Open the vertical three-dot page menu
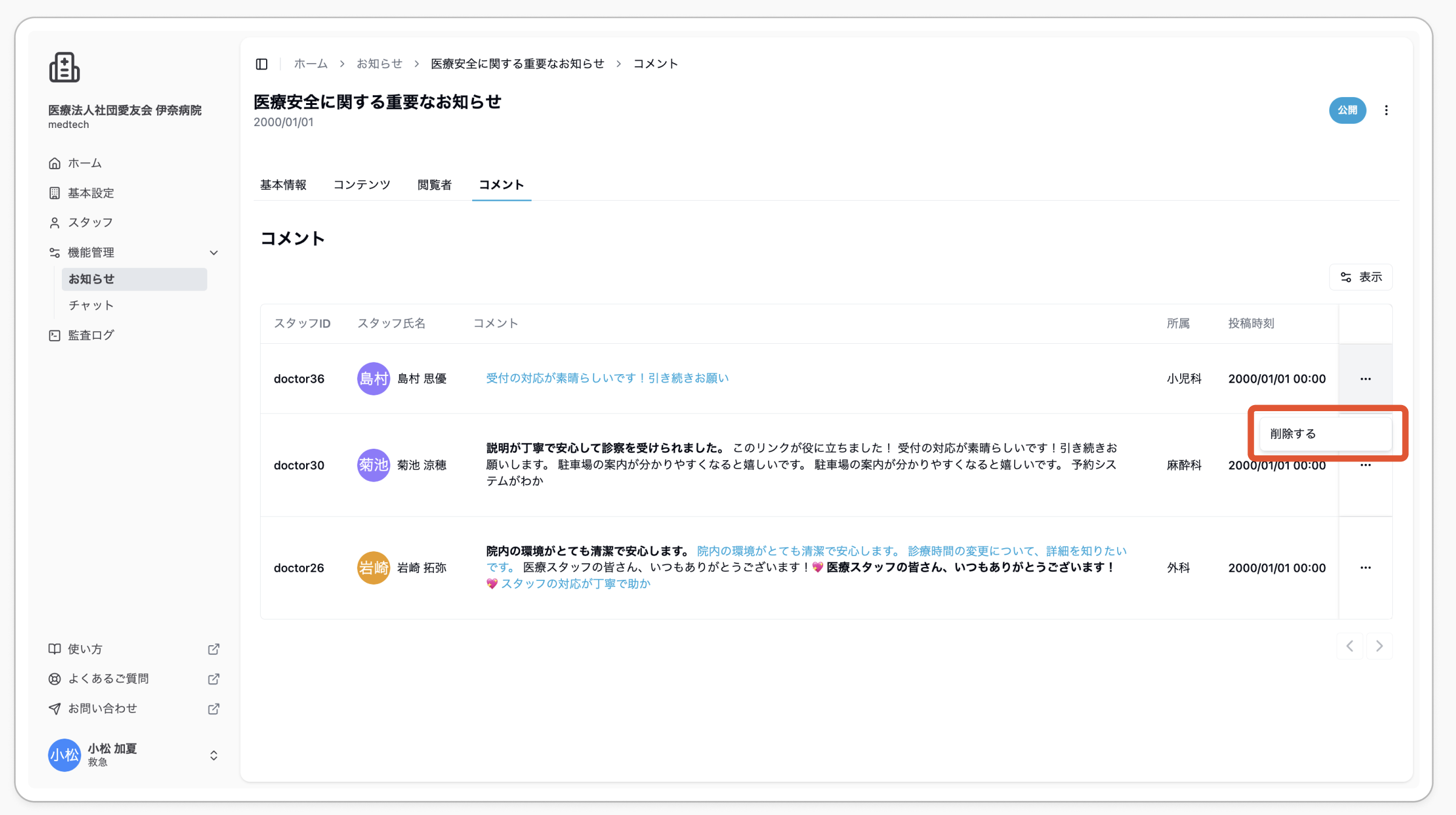1456x815 pixels. pos(1386,110)
